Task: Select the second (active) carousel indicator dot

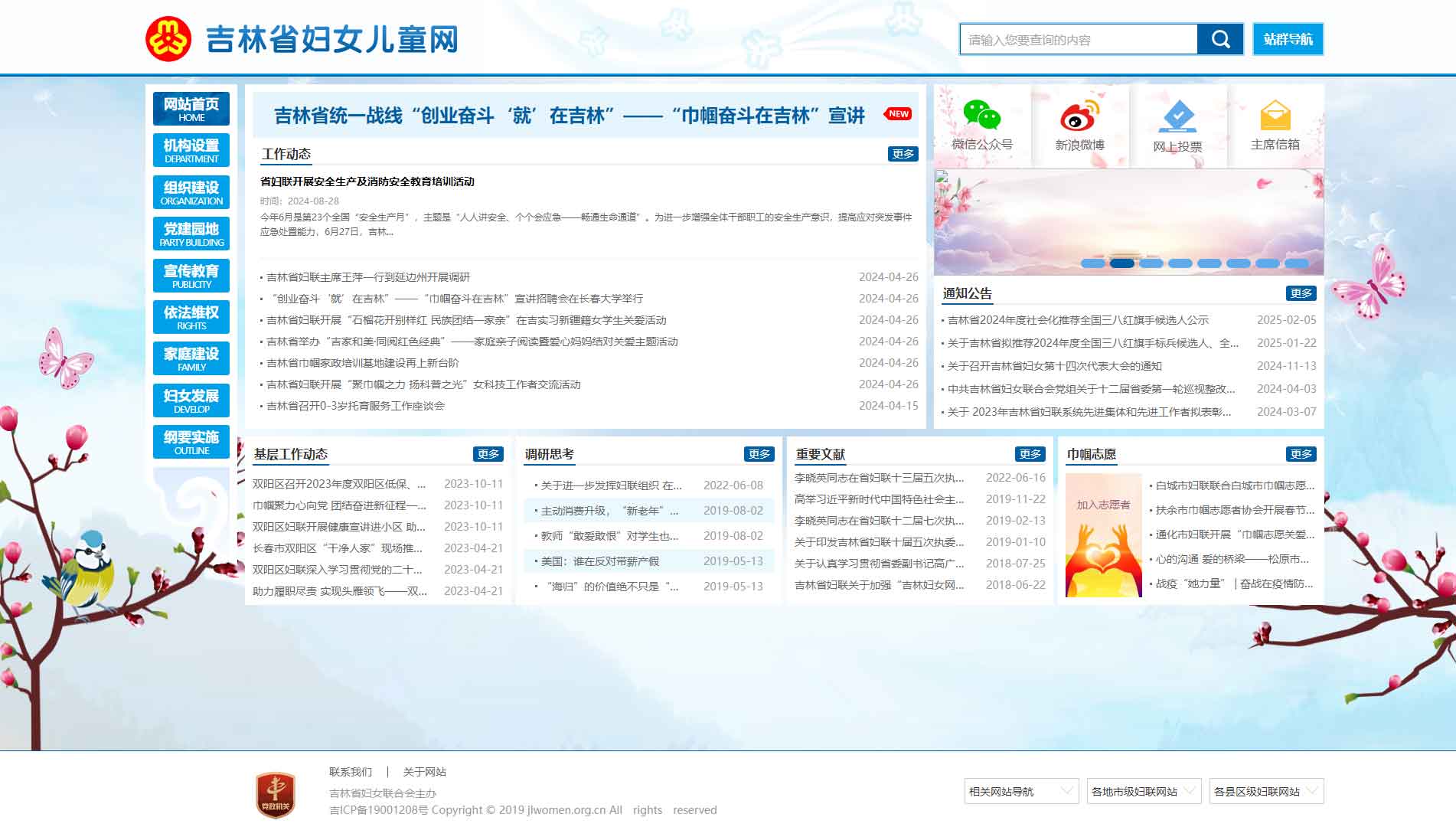Action: tap(1121, 263)
